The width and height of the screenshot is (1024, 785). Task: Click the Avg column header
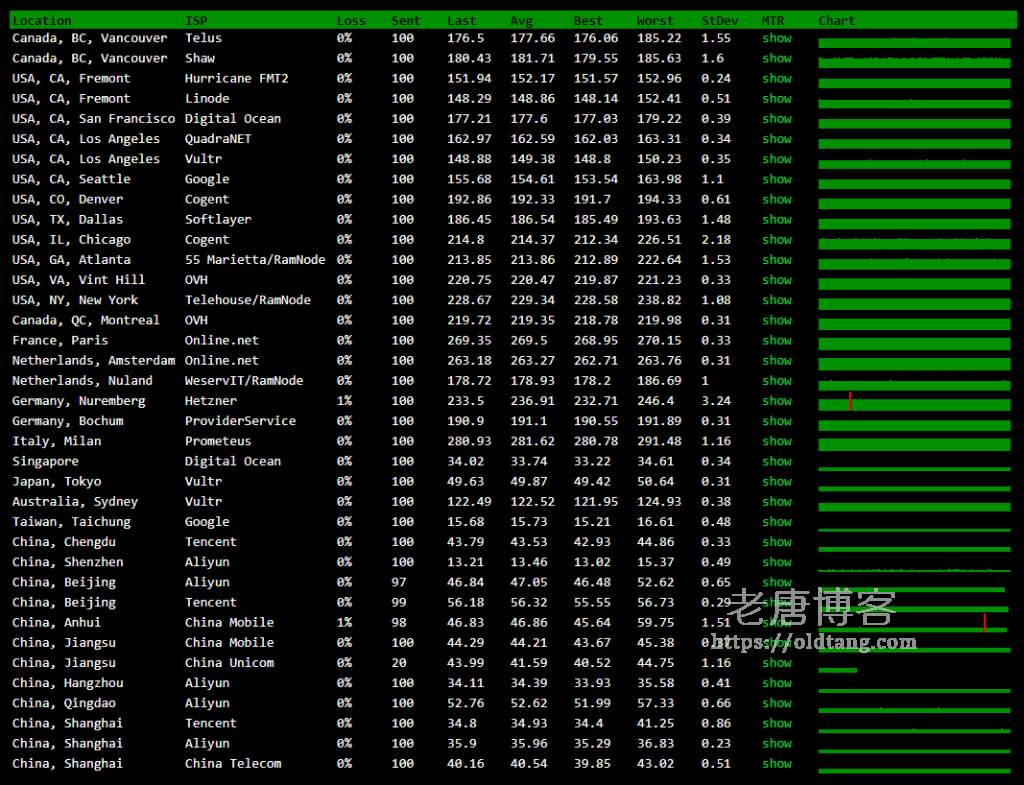521,20
